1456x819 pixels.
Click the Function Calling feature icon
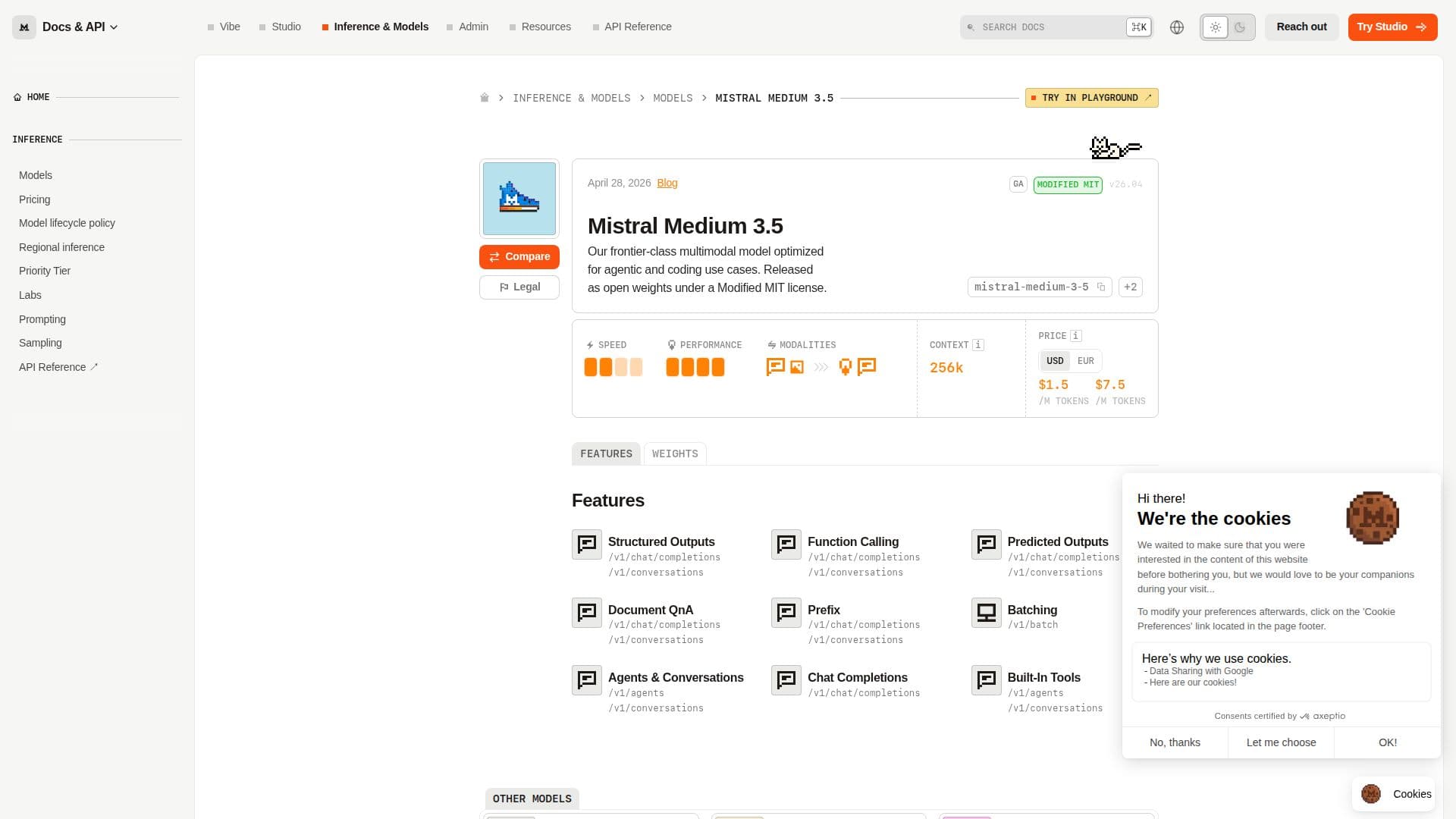click(786, 544)
